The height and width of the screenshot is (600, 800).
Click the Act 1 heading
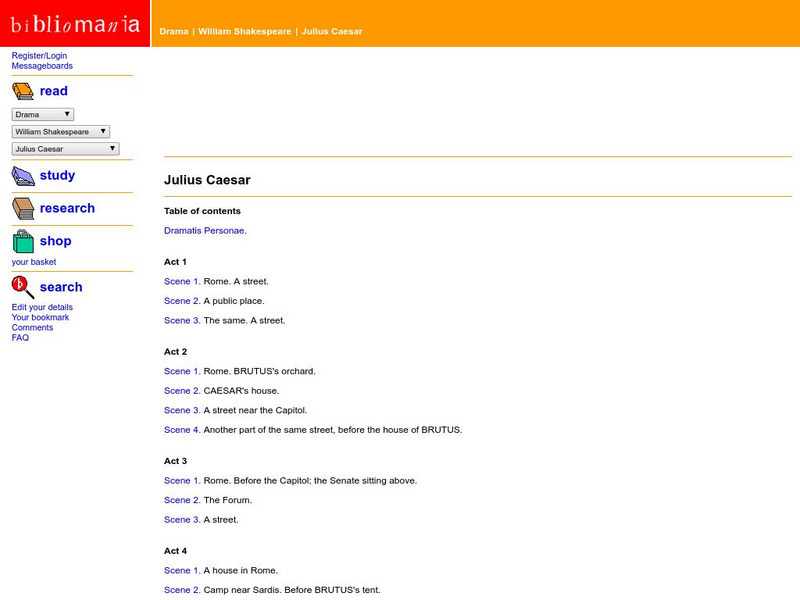(175, 262)
